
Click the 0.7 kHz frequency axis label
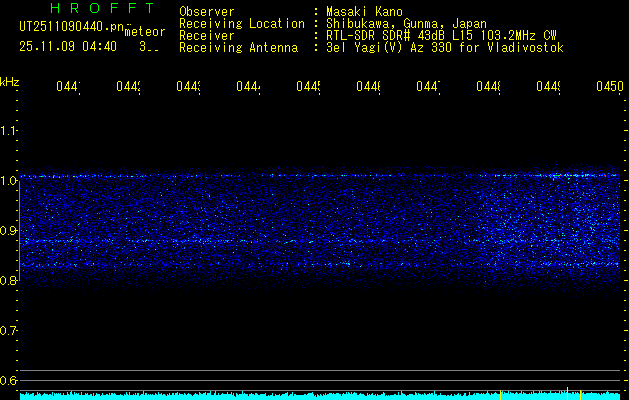coord(9,331)
